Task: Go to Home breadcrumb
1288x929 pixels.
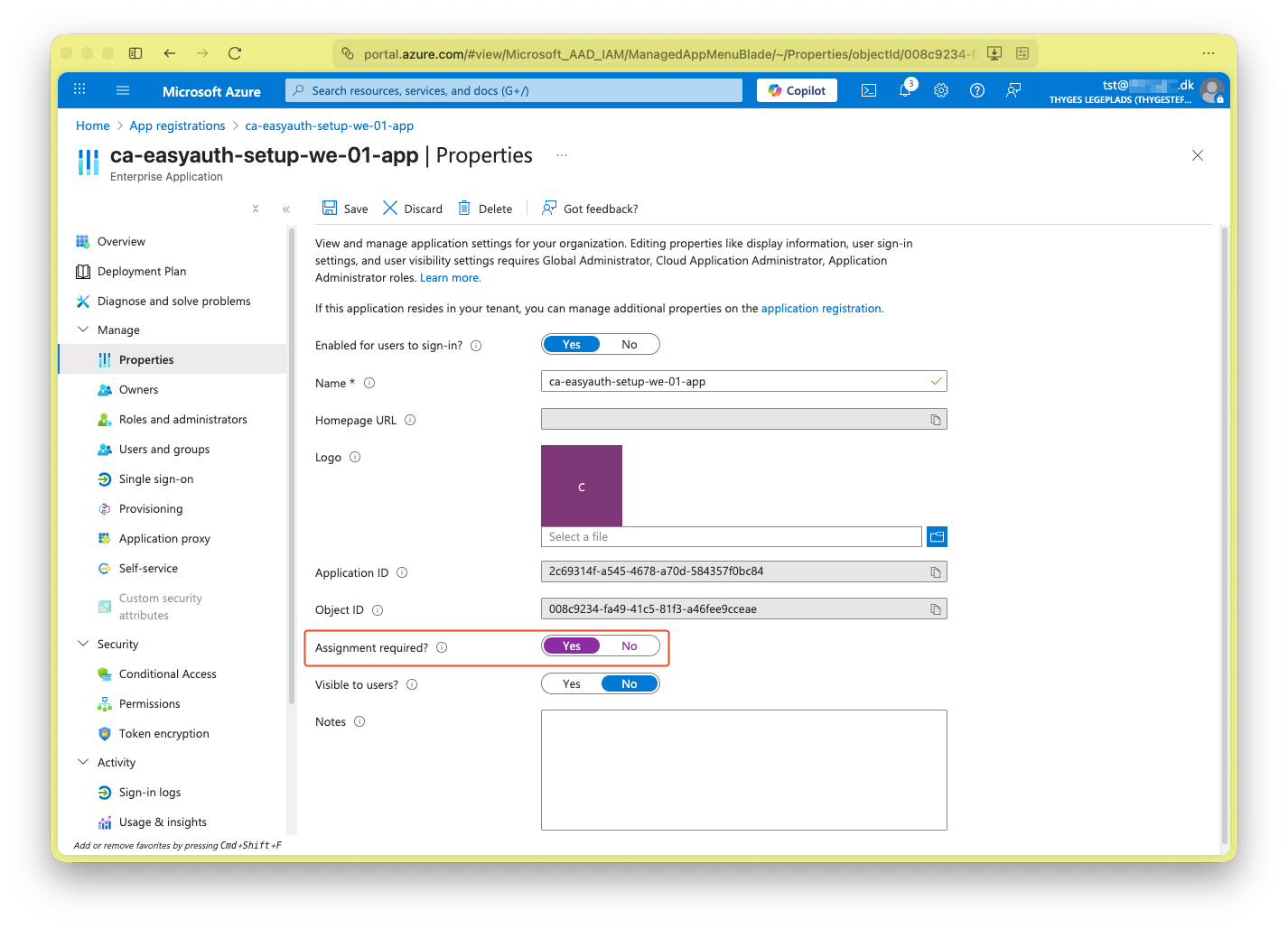Action: [93, 125]
